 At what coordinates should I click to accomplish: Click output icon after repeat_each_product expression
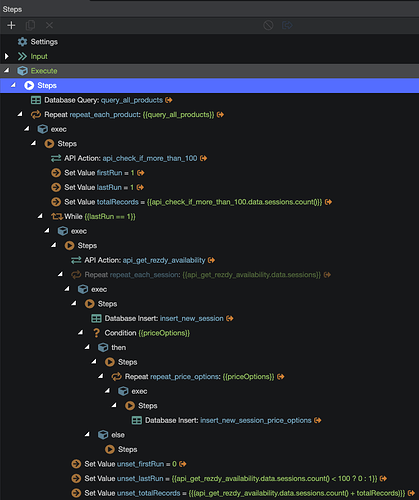220,115
